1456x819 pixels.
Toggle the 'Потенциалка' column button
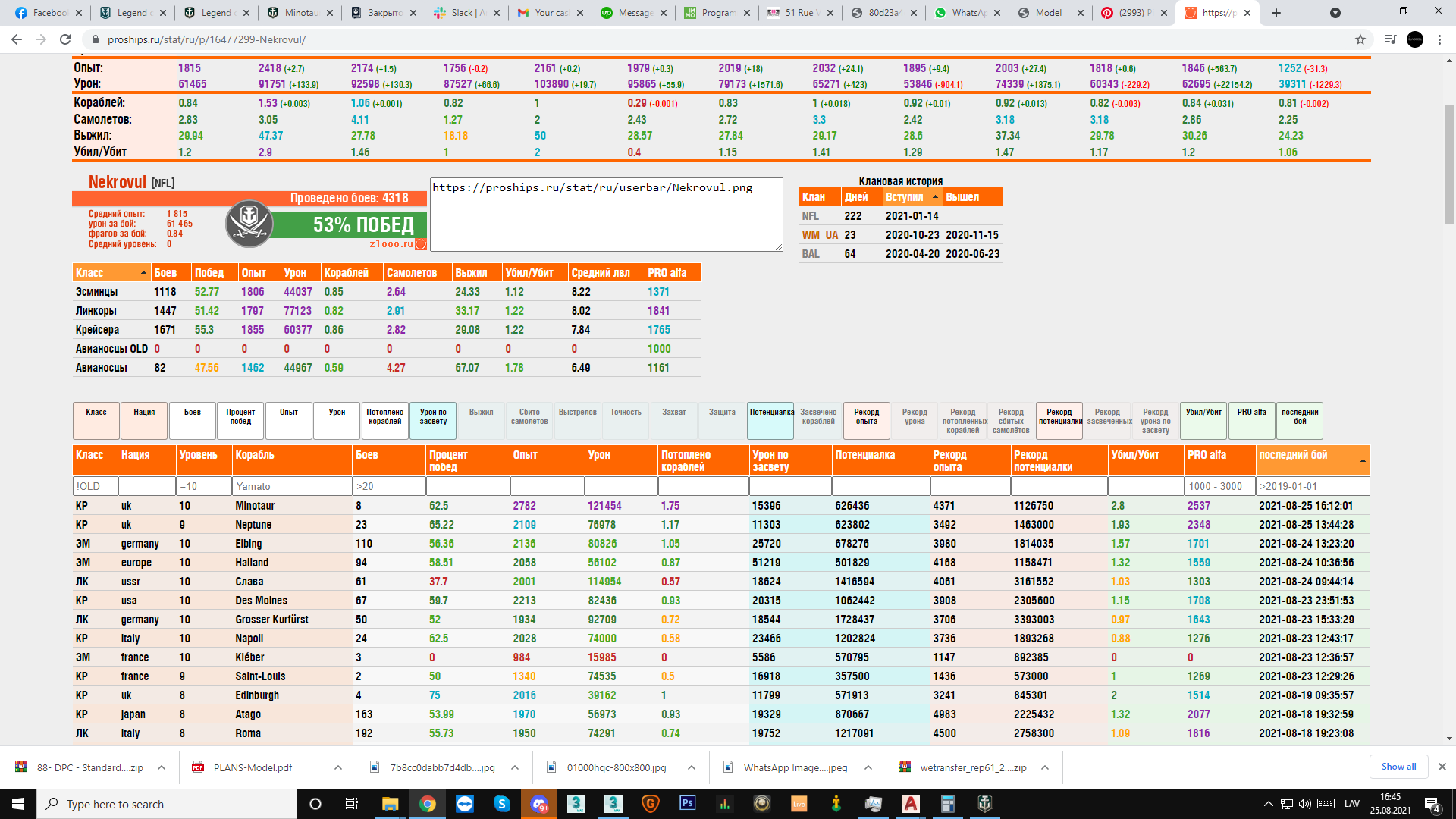point(770,421)
